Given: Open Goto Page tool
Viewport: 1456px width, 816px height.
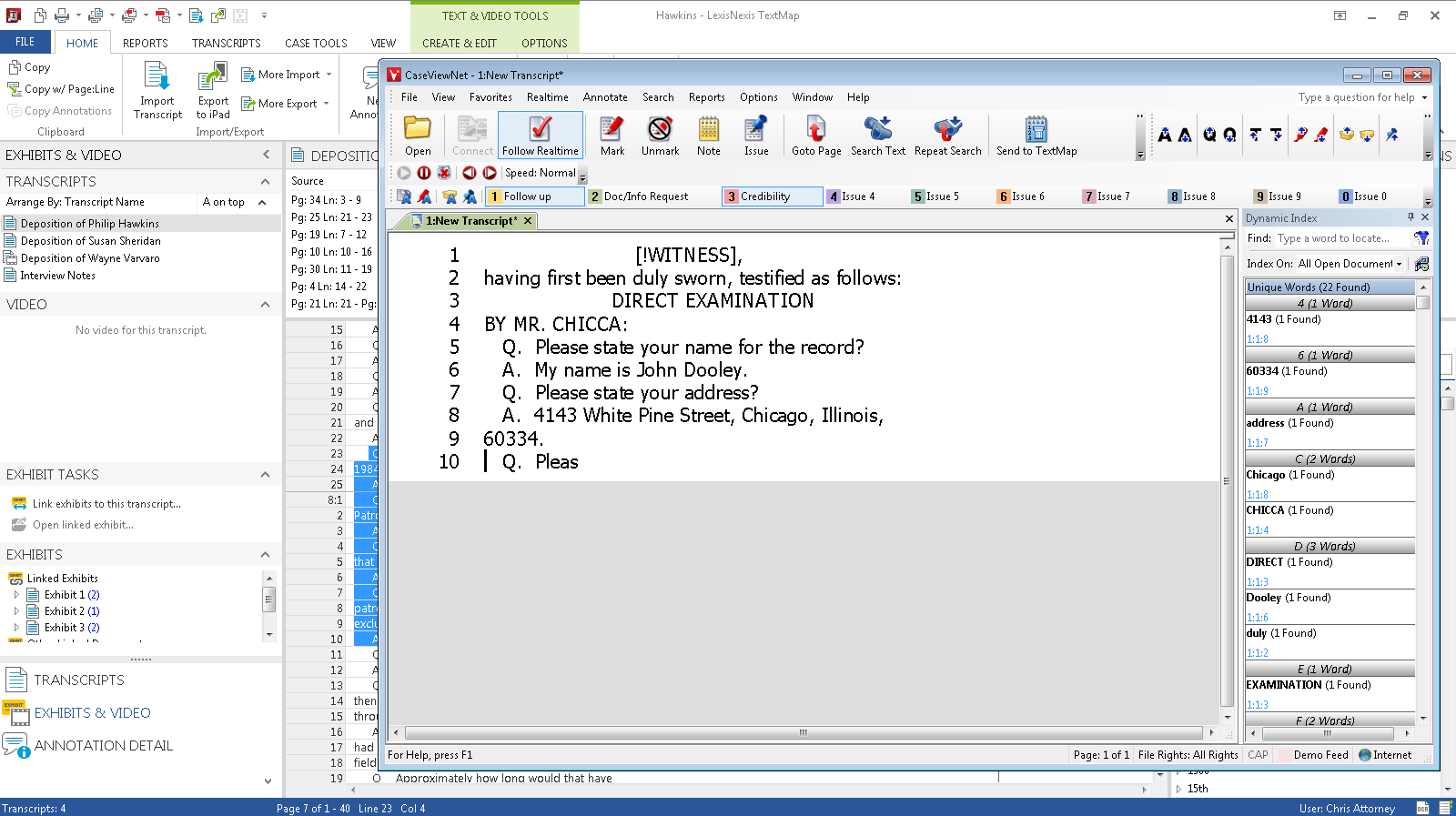Looking at the screenshot, I should coord(816,136).
